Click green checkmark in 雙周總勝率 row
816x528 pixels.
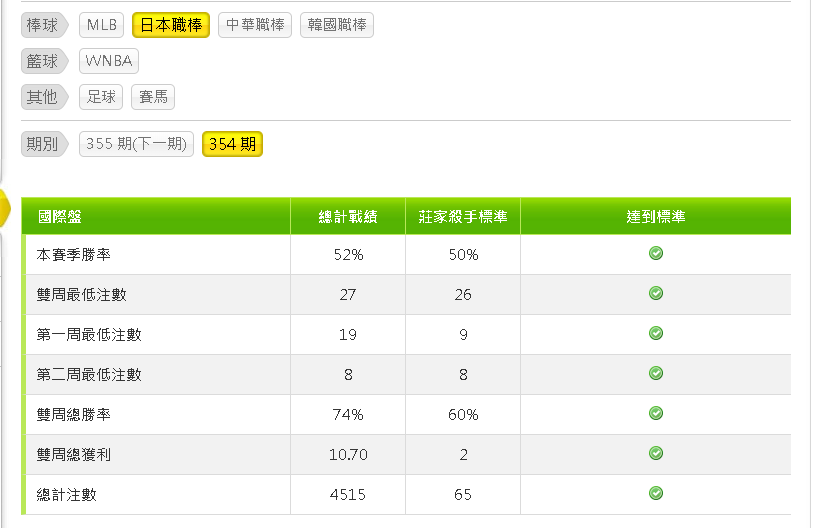tap(656, 414)
